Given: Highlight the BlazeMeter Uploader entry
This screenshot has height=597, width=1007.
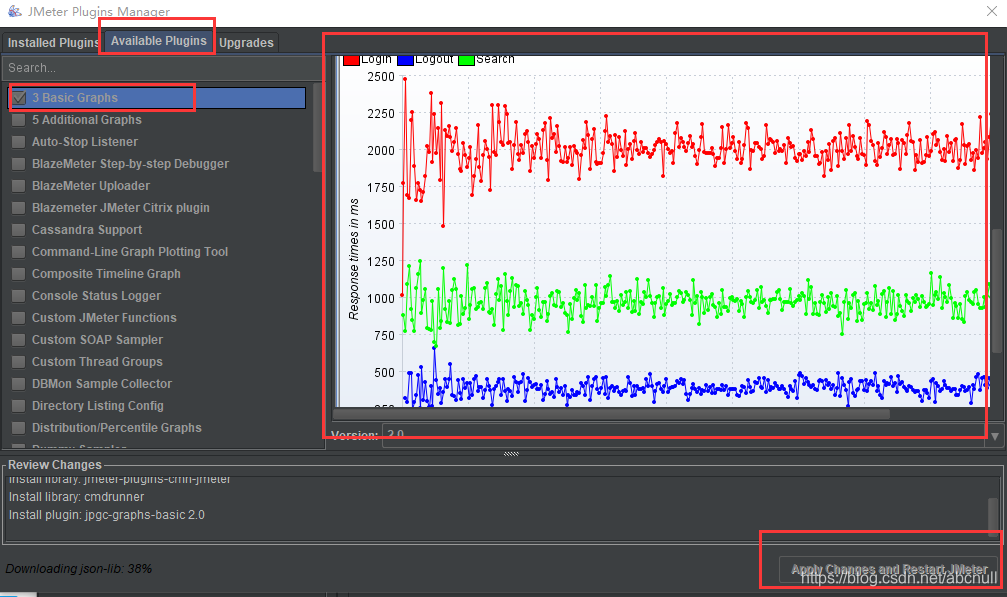Looking at the screenshot, I should pos(91,186).
